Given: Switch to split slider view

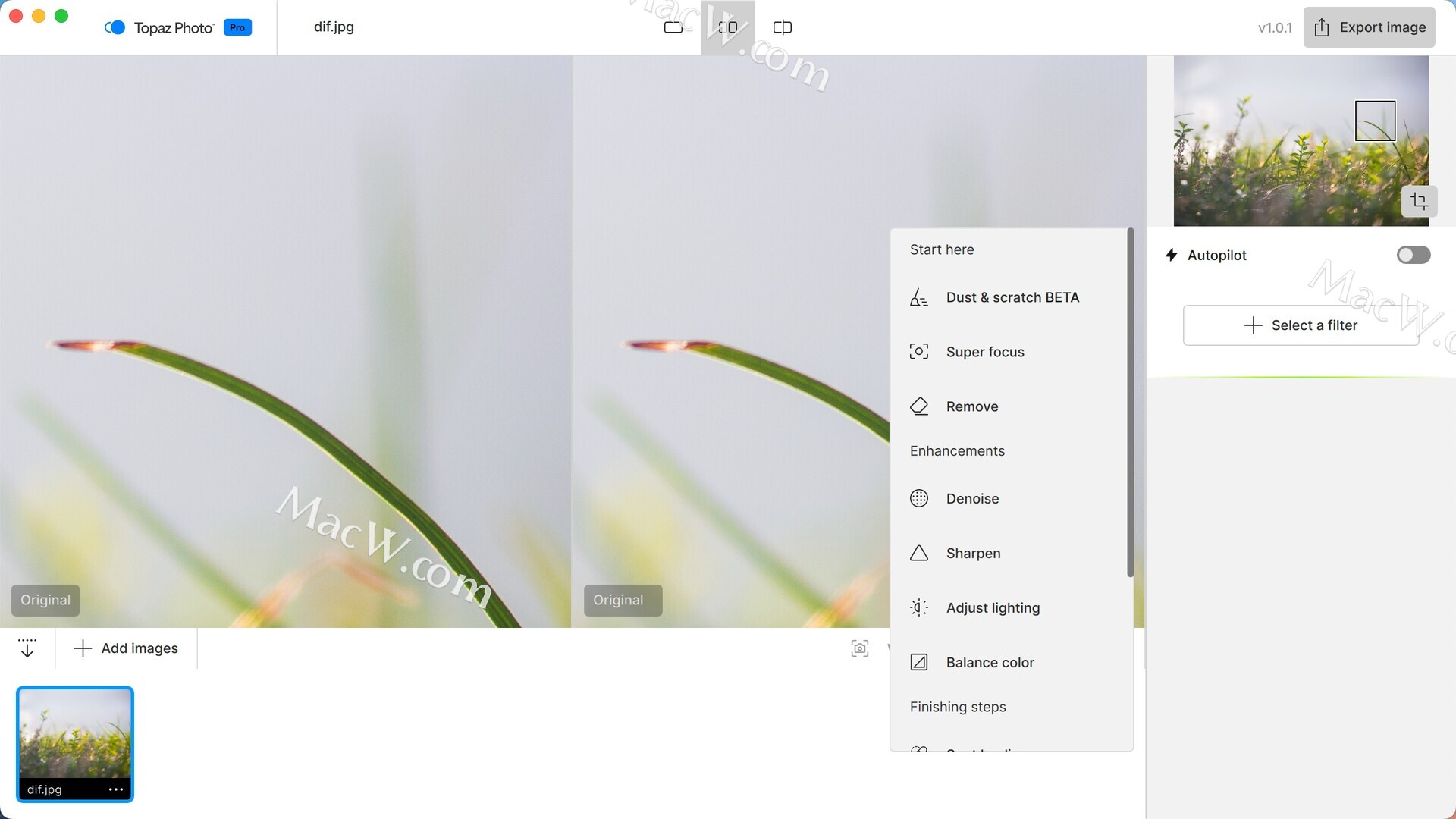Looking at the screenshot, I should point(782,27).
